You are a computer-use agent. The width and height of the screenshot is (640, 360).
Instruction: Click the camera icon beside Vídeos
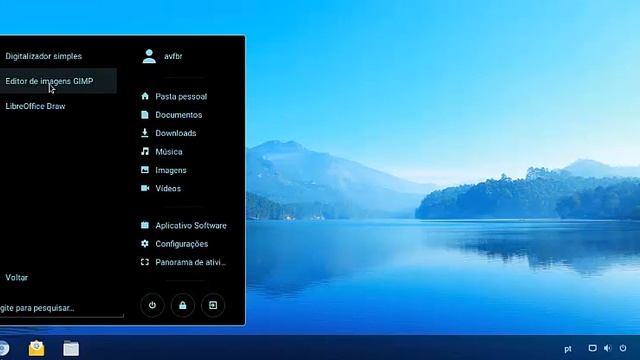point(145,188)
